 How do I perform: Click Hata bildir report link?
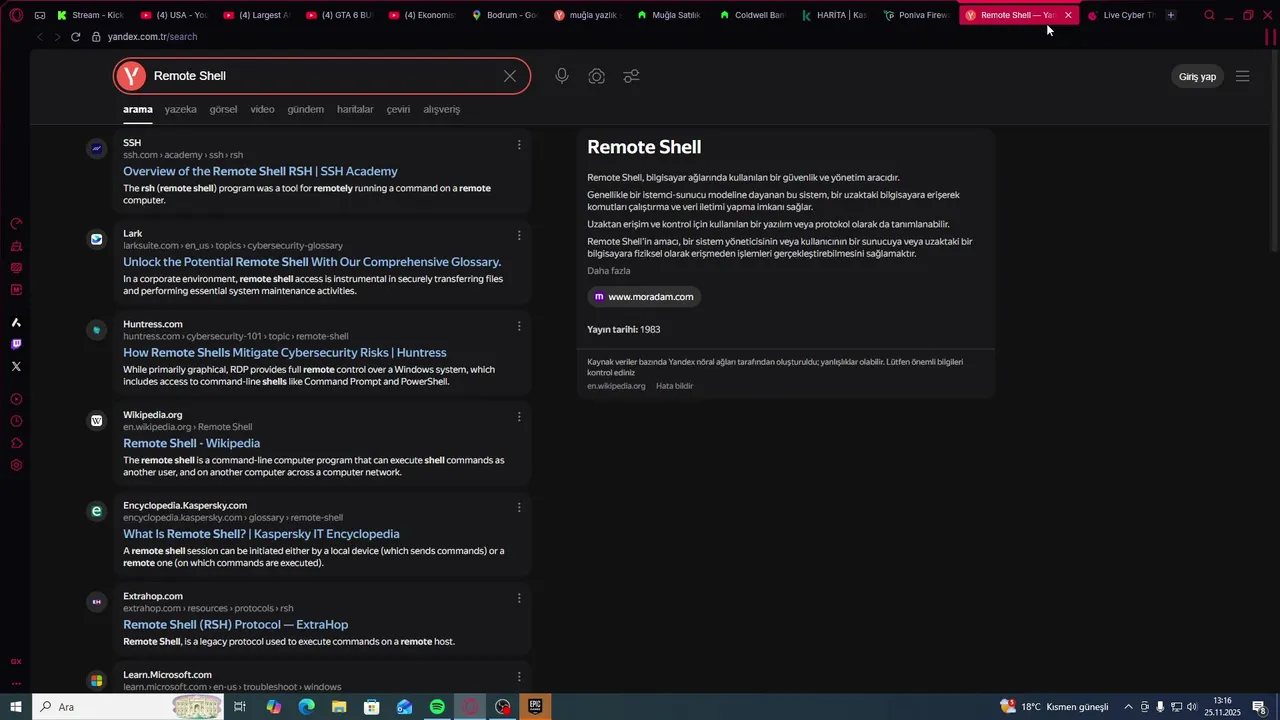tap(674, 386)
